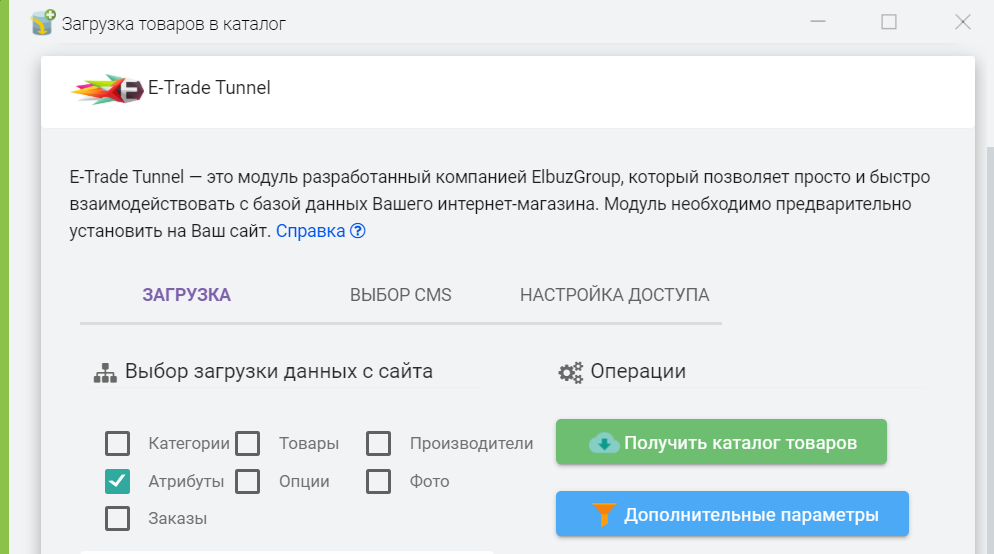
Task: Minimize the Загрузка товаров в каталог window
Action: [817, 22]
